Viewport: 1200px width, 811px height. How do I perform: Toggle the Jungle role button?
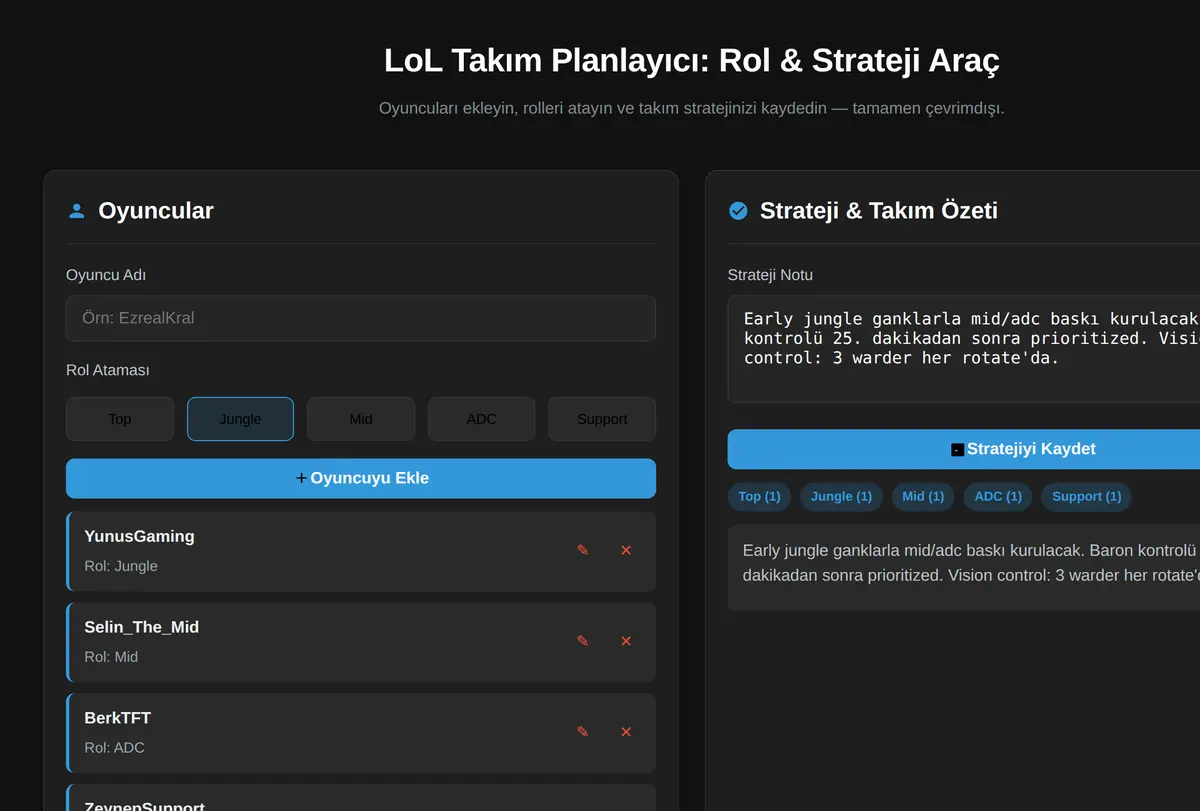tap(240, 419)
